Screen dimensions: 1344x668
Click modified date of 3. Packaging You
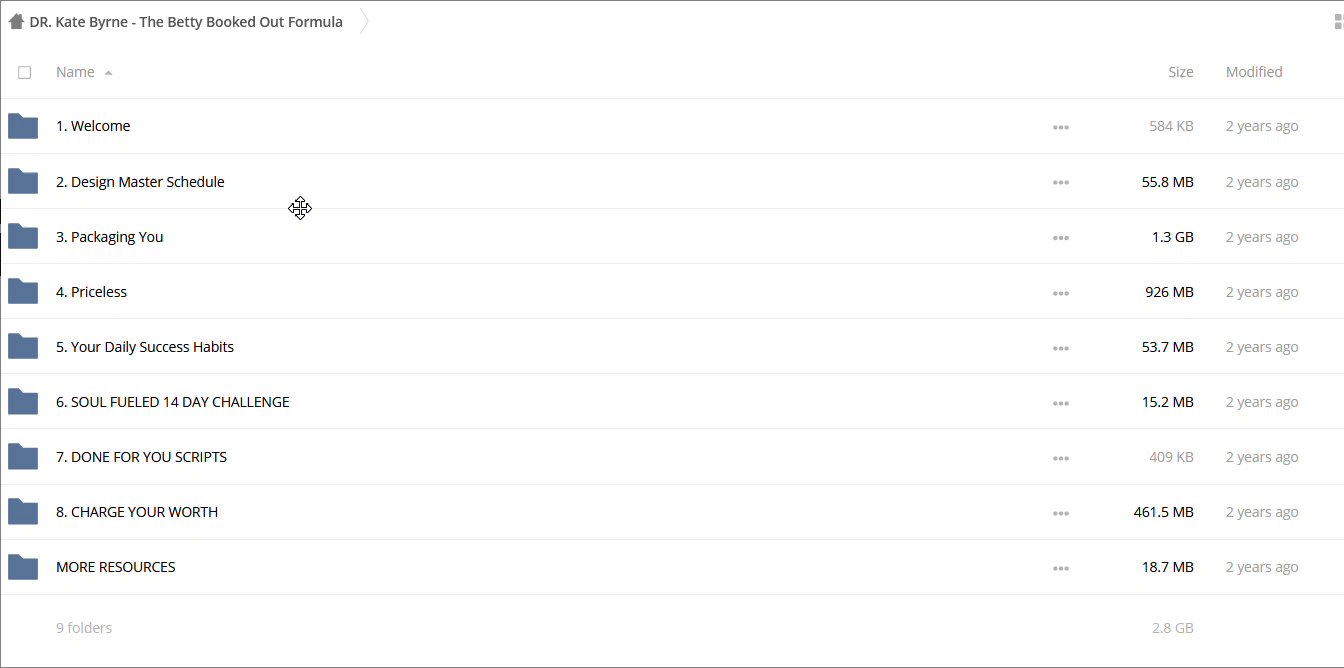(x=1262, y=237)
